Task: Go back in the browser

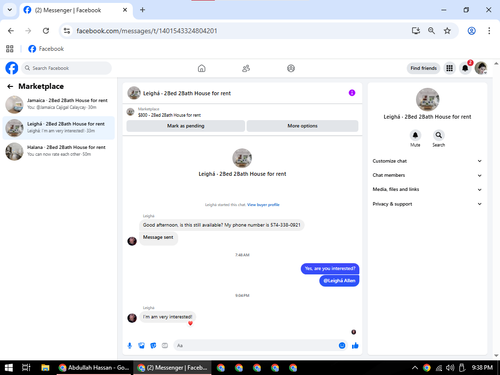Action: [11, 31]
